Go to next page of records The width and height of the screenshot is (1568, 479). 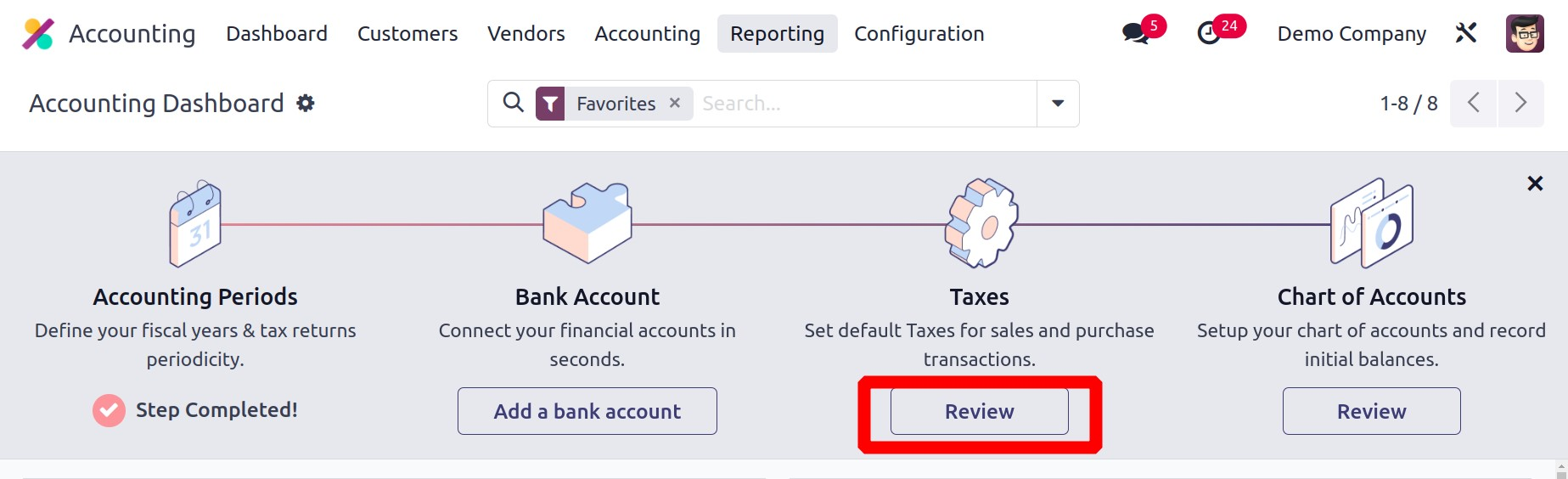coord(1520,104)
